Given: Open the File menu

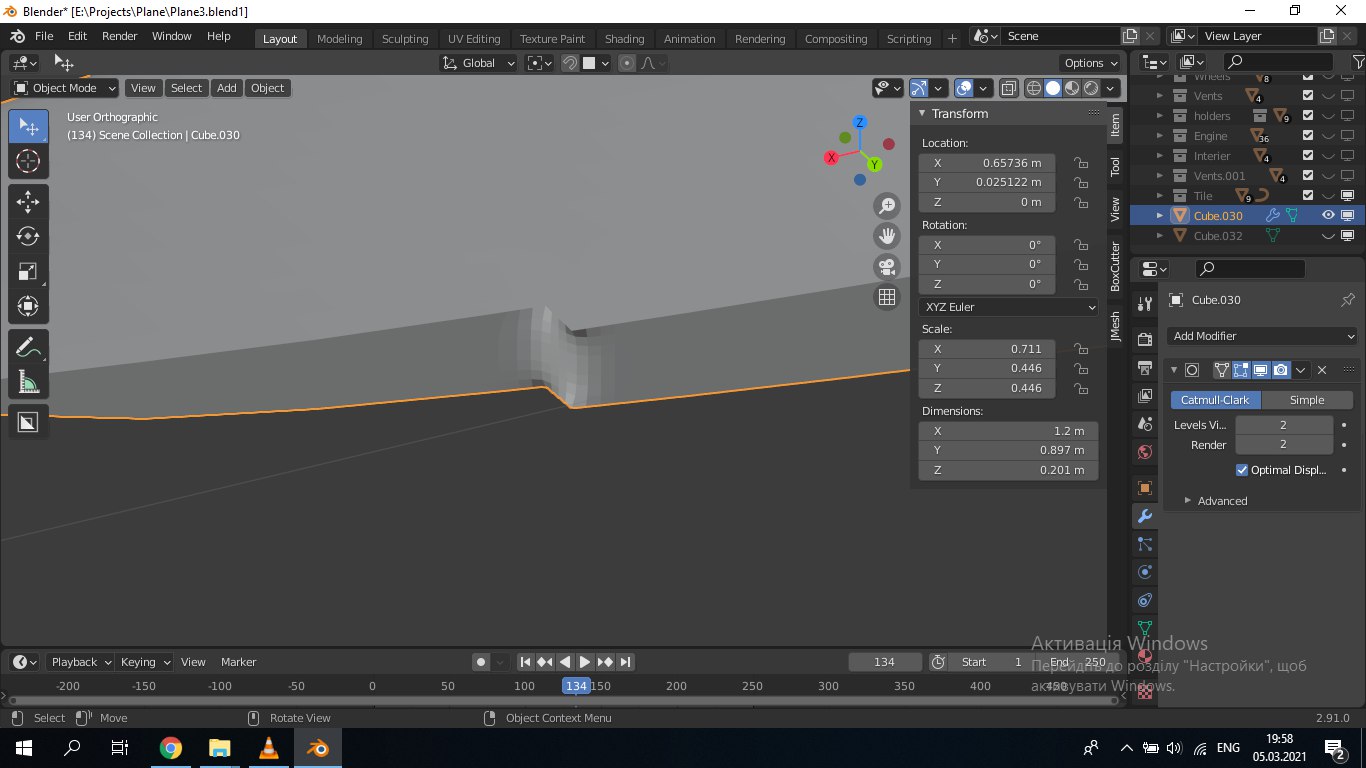Looking at the screenshot, I should click(44, 36).
